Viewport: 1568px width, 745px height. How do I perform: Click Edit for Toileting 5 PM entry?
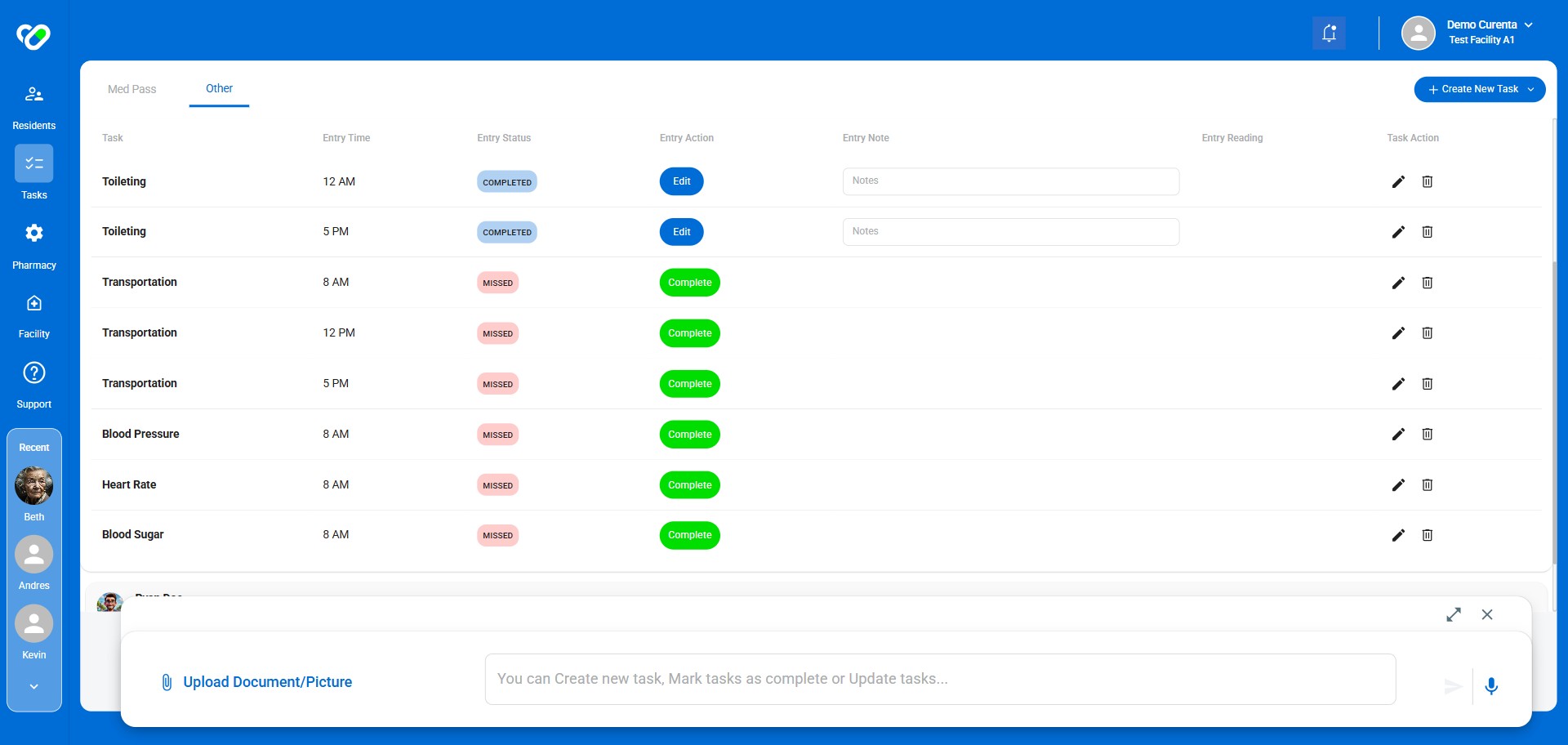pos(681,232)
